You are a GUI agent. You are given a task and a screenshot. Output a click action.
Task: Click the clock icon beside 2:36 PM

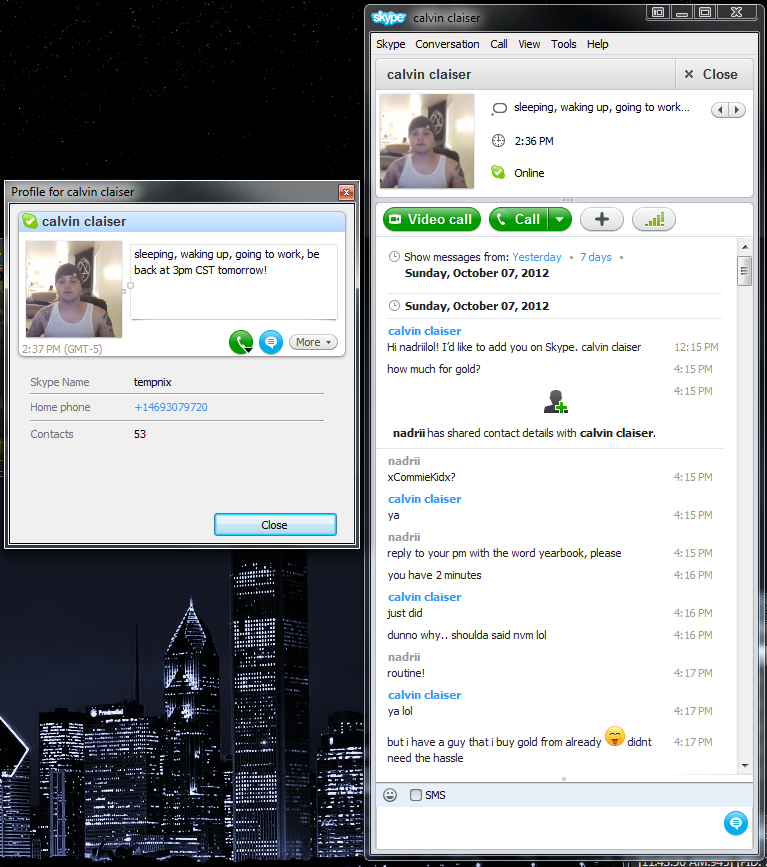498,140
